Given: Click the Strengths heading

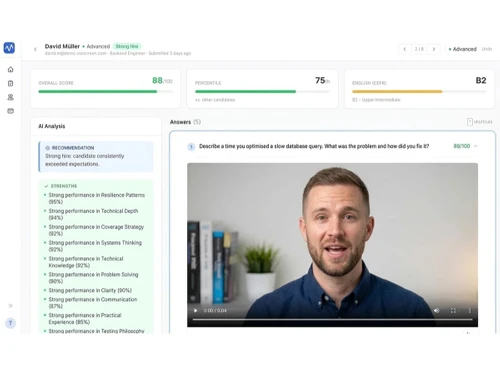Looking at the screenshot, I should pos(64,186).
